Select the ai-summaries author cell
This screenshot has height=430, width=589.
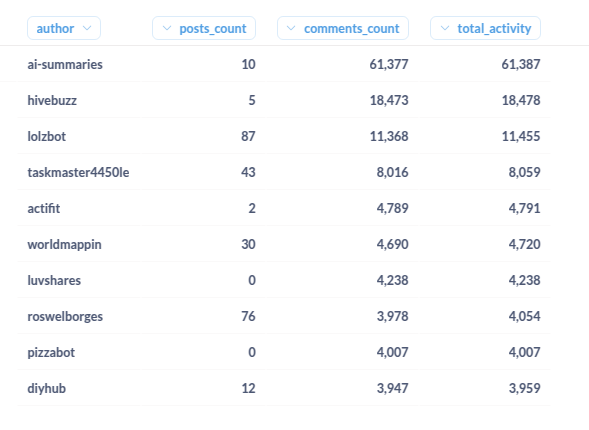point(65,64)
